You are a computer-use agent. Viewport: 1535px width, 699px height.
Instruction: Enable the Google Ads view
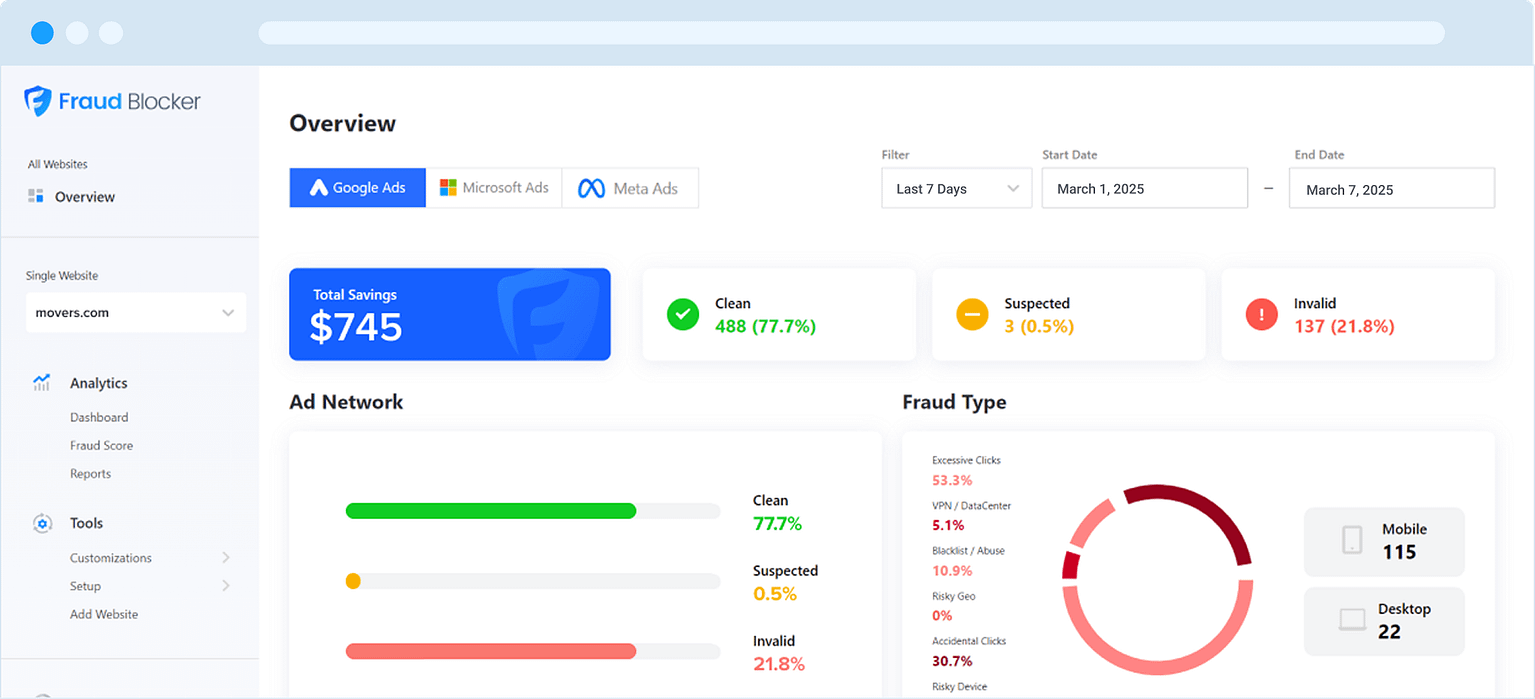pos(357,187)
